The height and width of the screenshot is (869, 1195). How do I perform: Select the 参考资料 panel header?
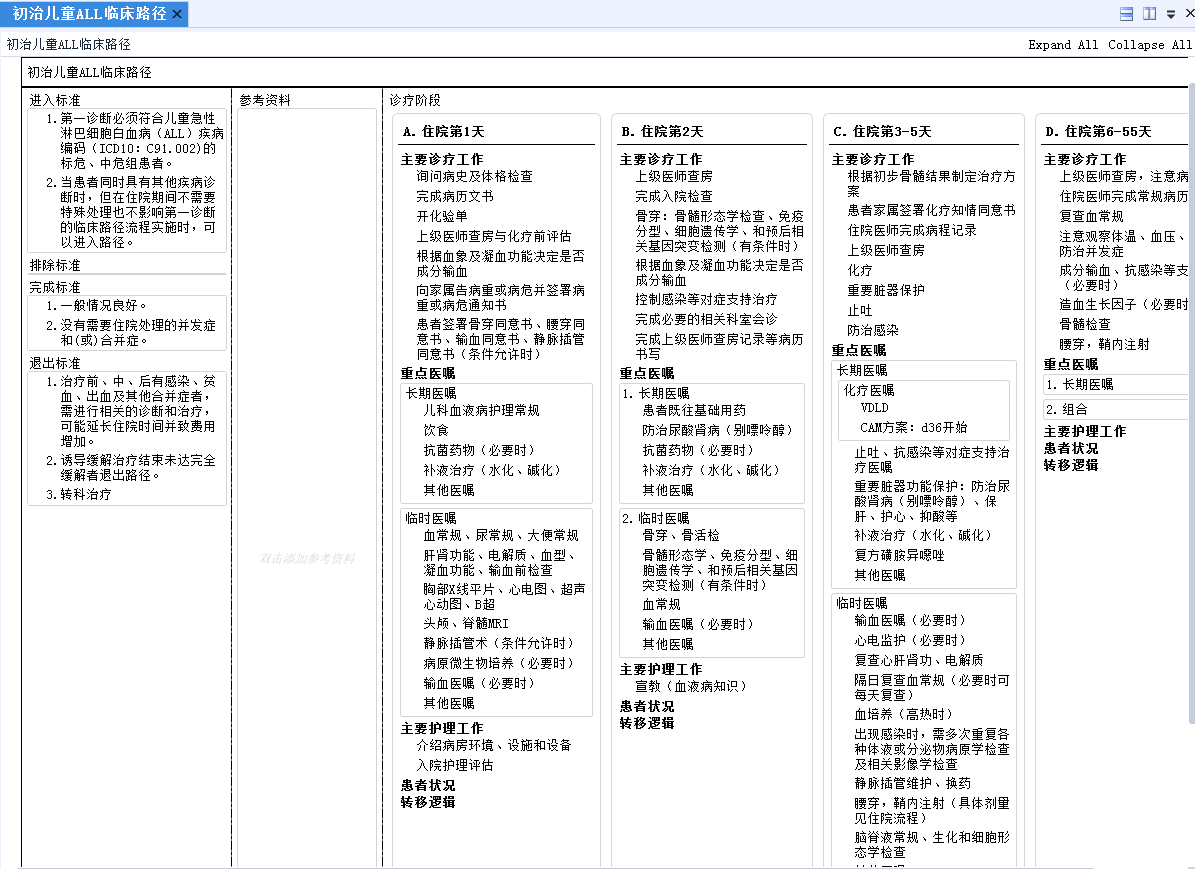click(264, 100)
